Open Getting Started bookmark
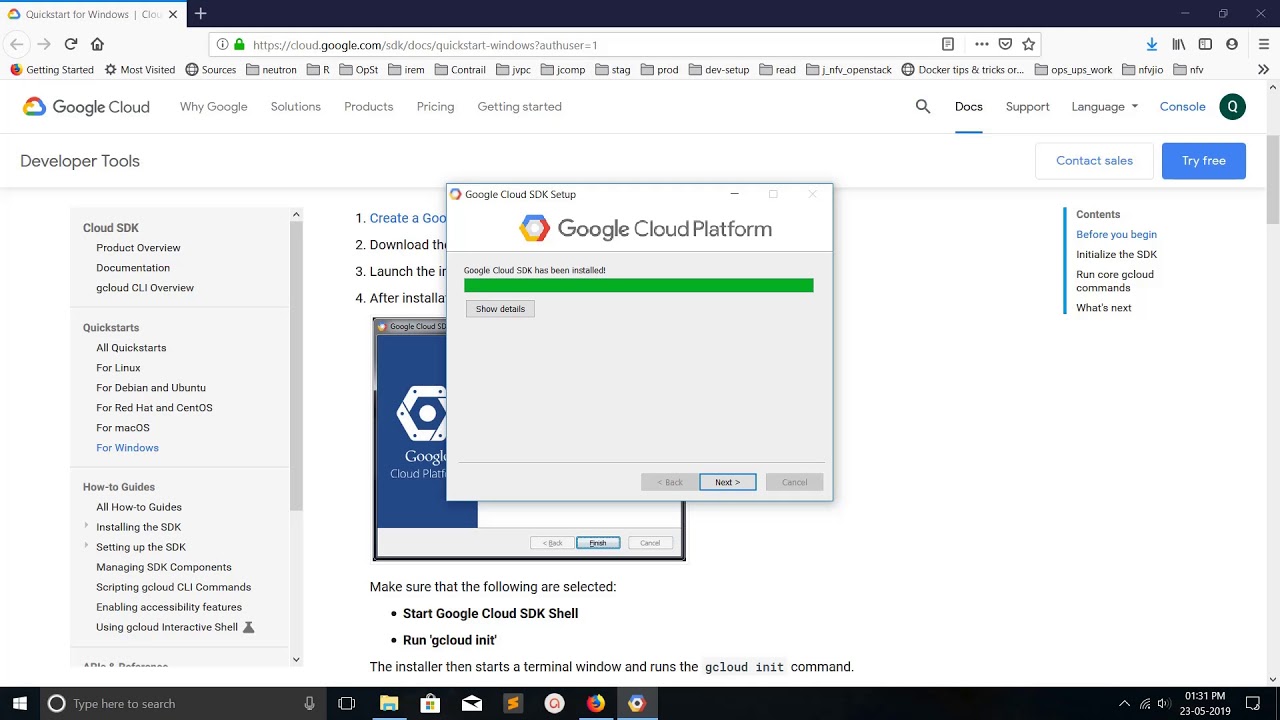 [x=51, y=70]
